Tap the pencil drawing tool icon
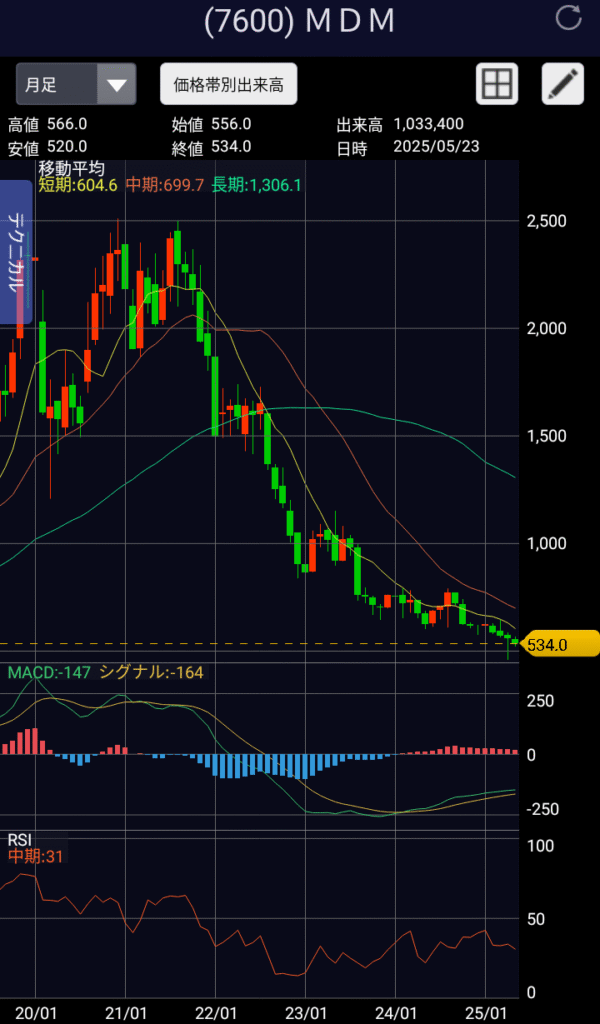This screenshot has width=600, height=1024. click(563, 84)
